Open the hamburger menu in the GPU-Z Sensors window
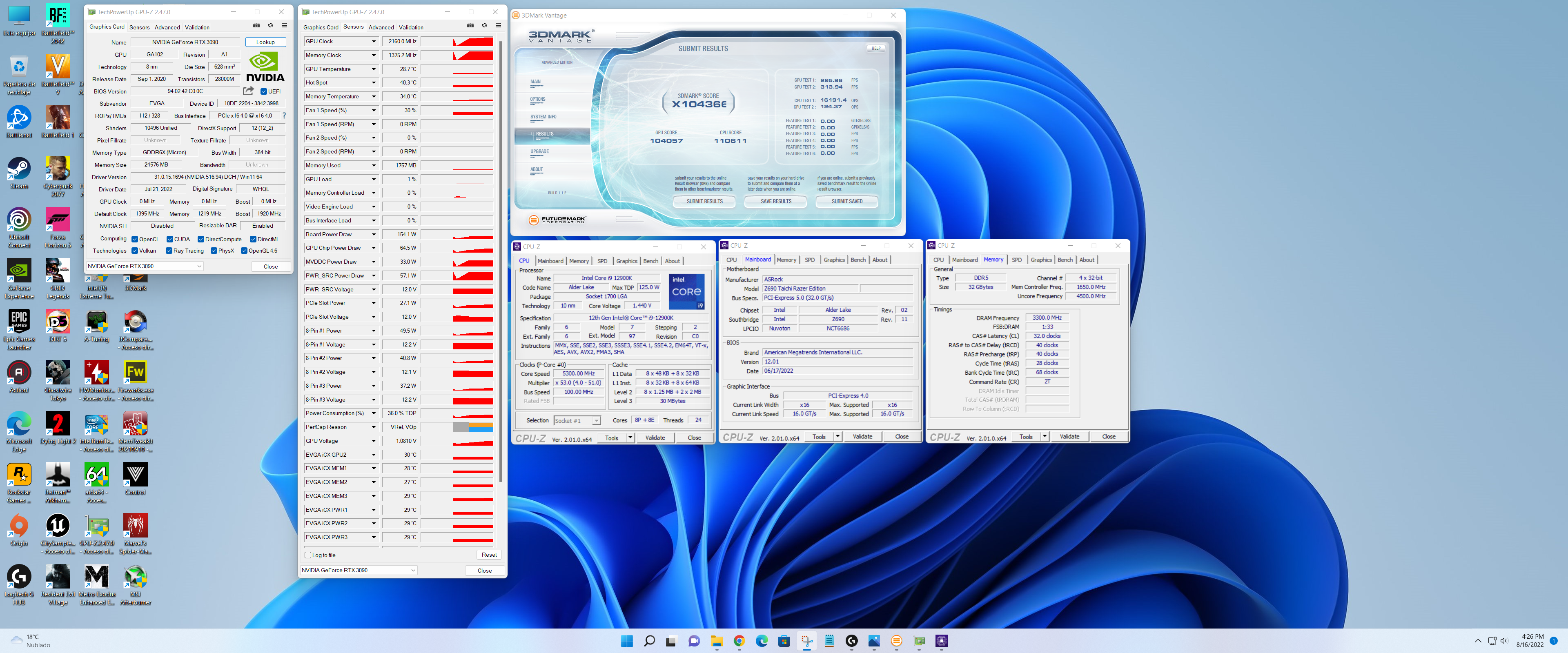Image resolution: width=1568 pixels, height=653 pixels. 499,26
